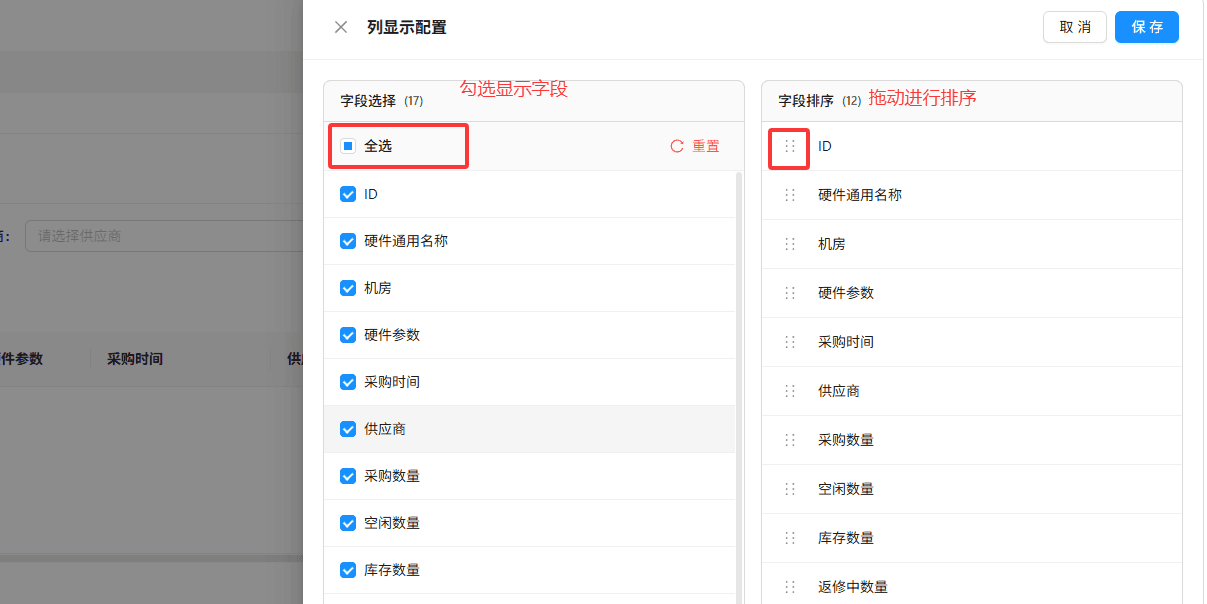This screenshot has width=1207, height=604.
Task: Uncheck the ID field checkbox
Action: click(x=348, y=194)
